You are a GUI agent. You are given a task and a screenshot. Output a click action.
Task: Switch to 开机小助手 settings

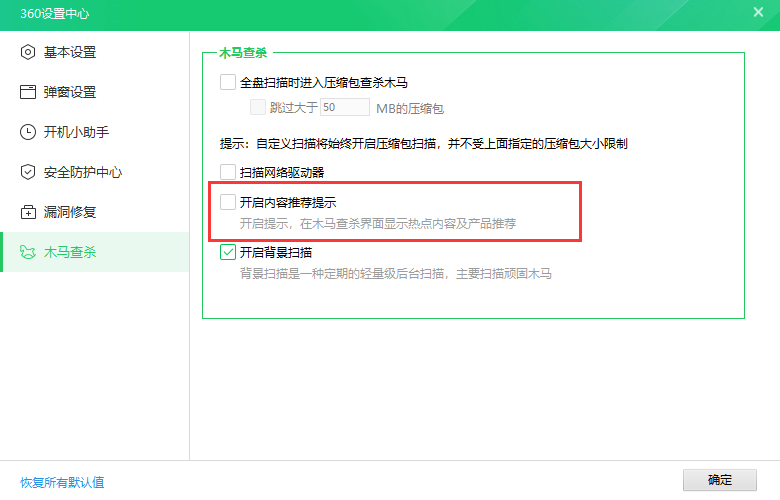pyautogui.click(x=95, y=132)
